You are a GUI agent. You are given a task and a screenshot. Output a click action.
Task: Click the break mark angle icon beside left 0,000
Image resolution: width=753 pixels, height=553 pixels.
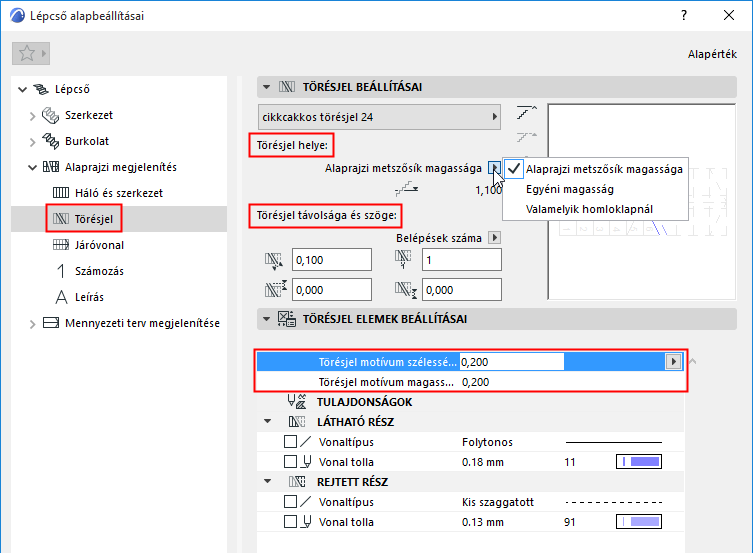(276, 289)
